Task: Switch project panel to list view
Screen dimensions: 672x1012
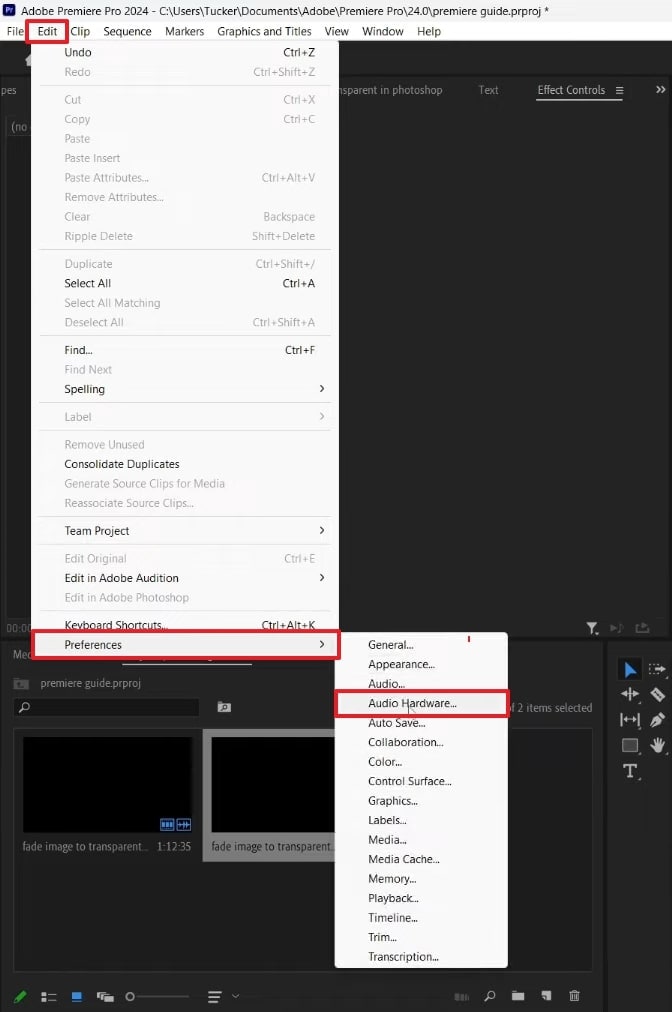Action: tap(48, 997)
